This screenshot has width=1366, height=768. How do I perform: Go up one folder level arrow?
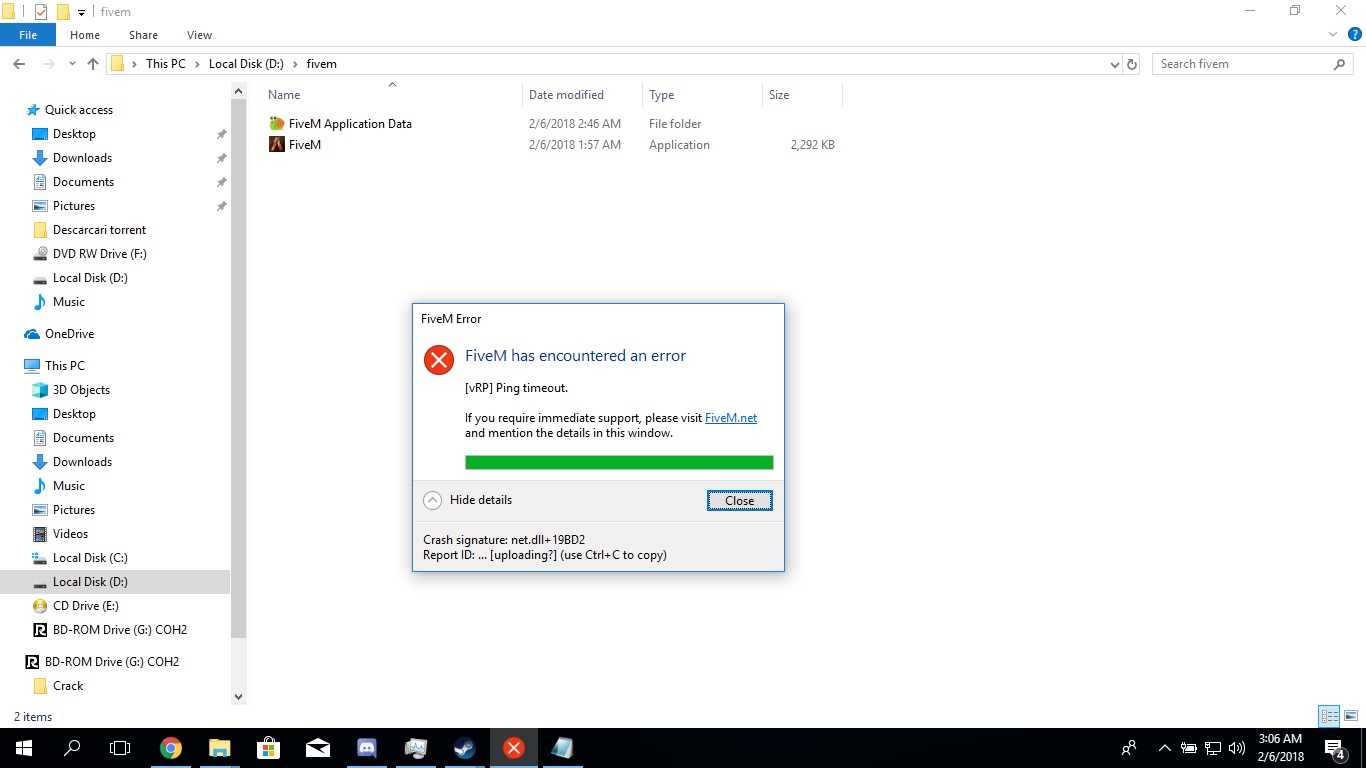click(93, 64)
